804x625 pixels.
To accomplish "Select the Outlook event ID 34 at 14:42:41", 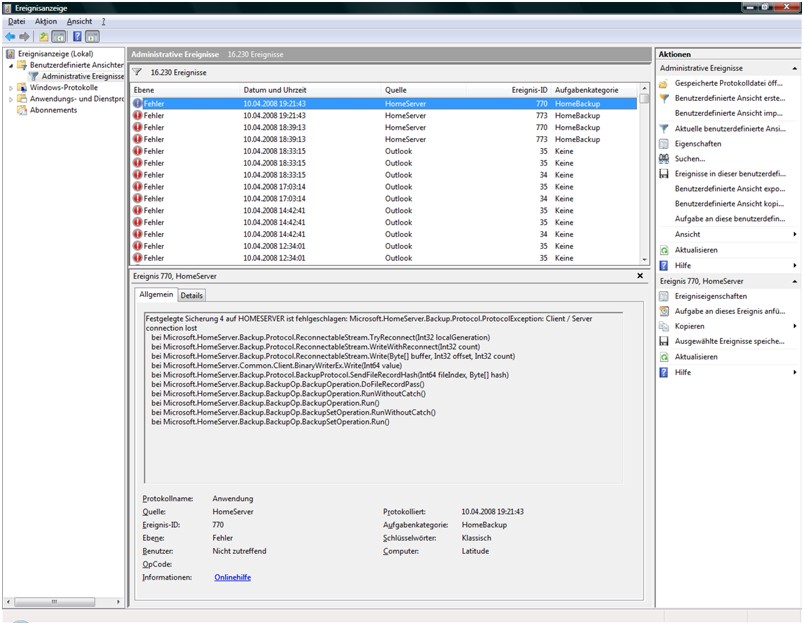I will [384, 234].
